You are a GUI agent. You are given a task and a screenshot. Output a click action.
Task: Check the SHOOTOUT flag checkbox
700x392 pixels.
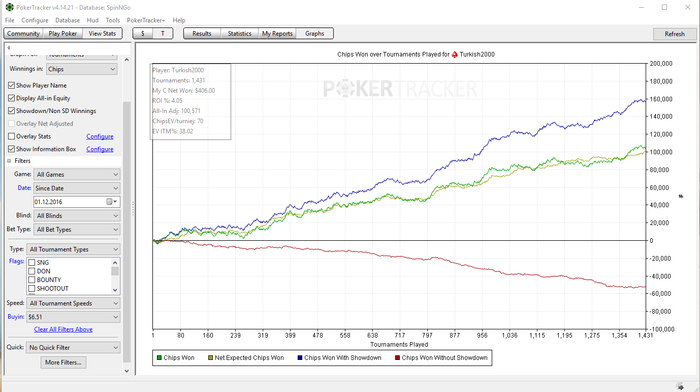(x=32, y=288)
